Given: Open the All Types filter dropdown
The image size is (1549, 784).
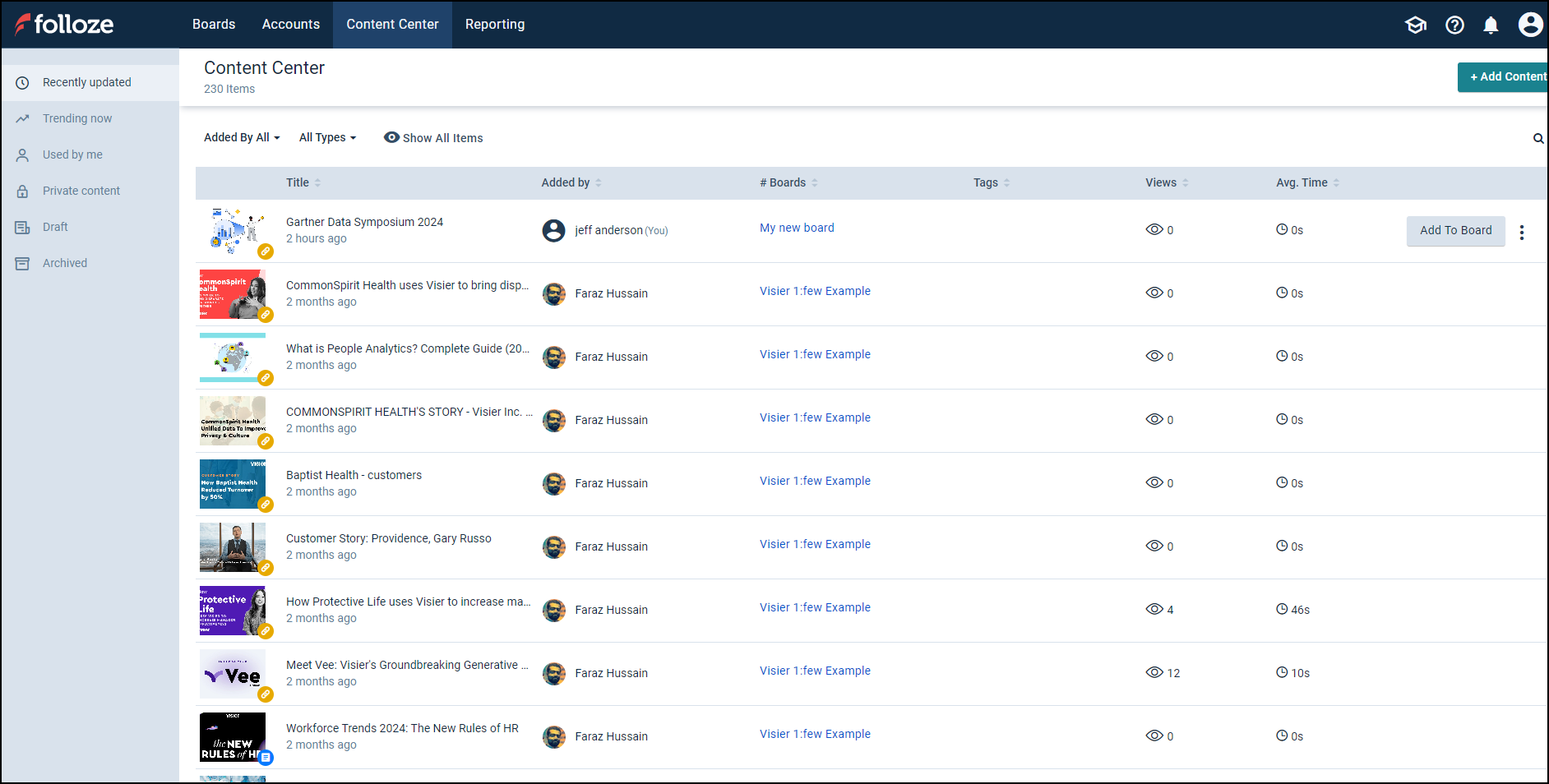Looking at the screenshot, I should pyautogui.click(x=327, y=137).
